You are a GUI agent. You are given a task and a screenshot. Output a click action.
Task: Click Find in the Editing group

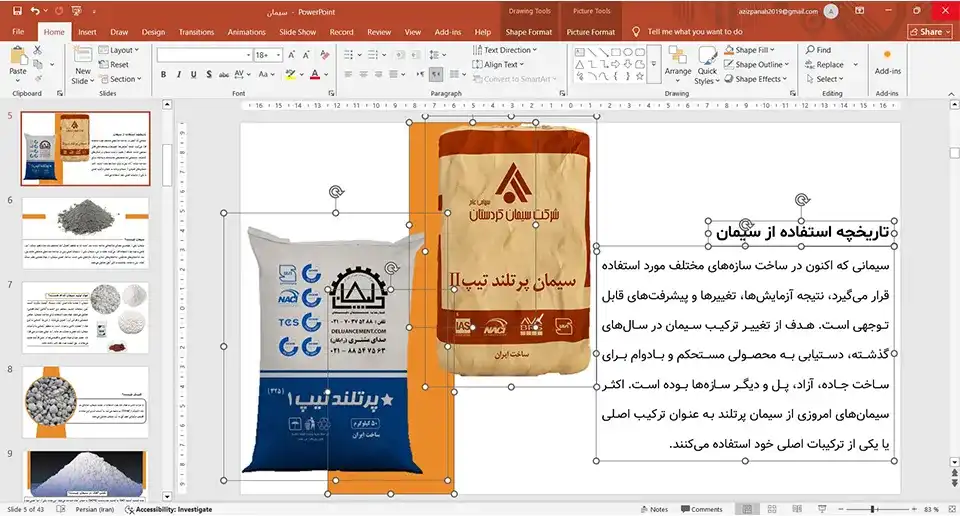(x=818, y=50)
